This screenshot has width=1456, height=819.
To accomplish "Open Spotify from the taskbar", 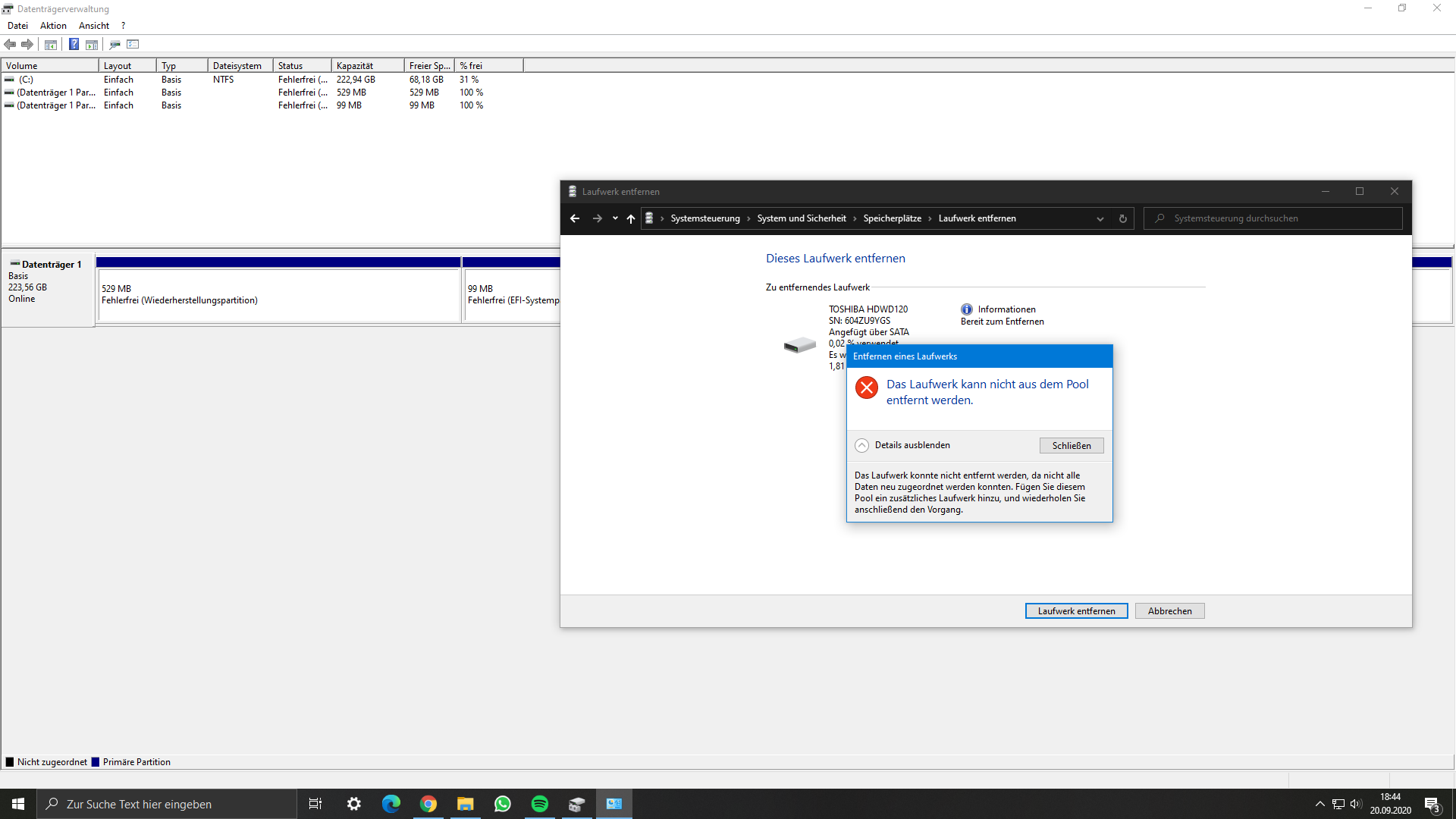I will pos(540,803).
